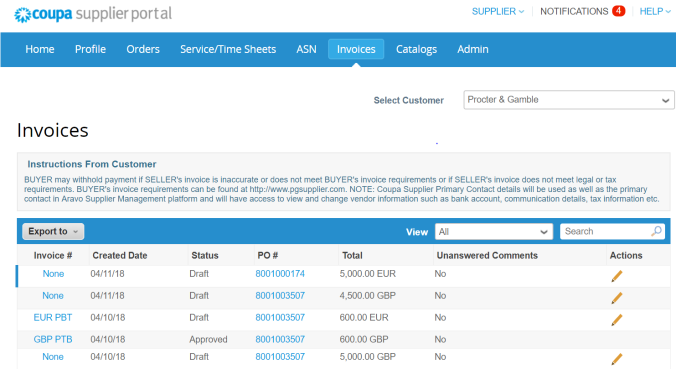
Task: Click the Select Customer label
Action: [x=409, y=100]
